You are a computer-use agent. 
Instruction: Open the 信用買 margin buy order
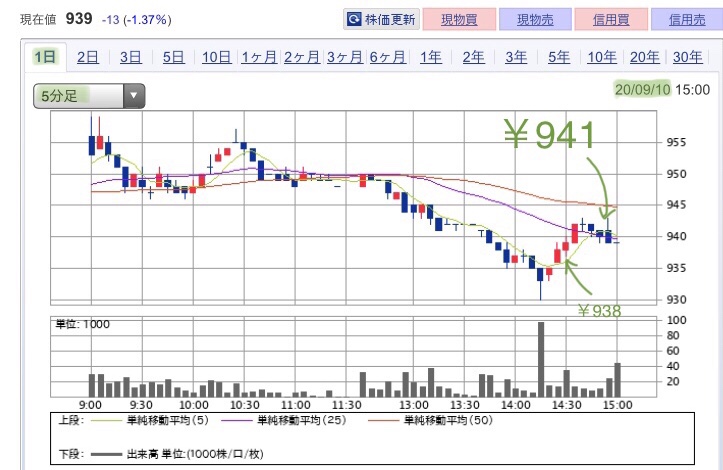click(x=611, y=19)
